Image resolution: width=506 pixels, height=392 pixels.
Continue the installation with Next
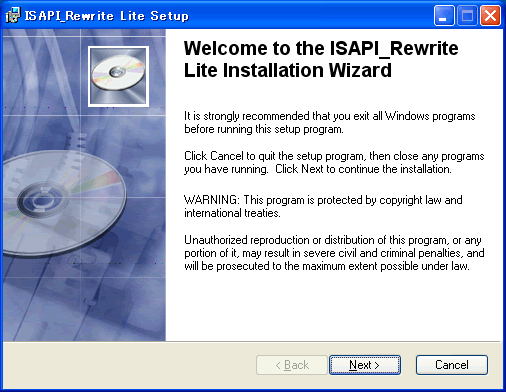(365, 365)
